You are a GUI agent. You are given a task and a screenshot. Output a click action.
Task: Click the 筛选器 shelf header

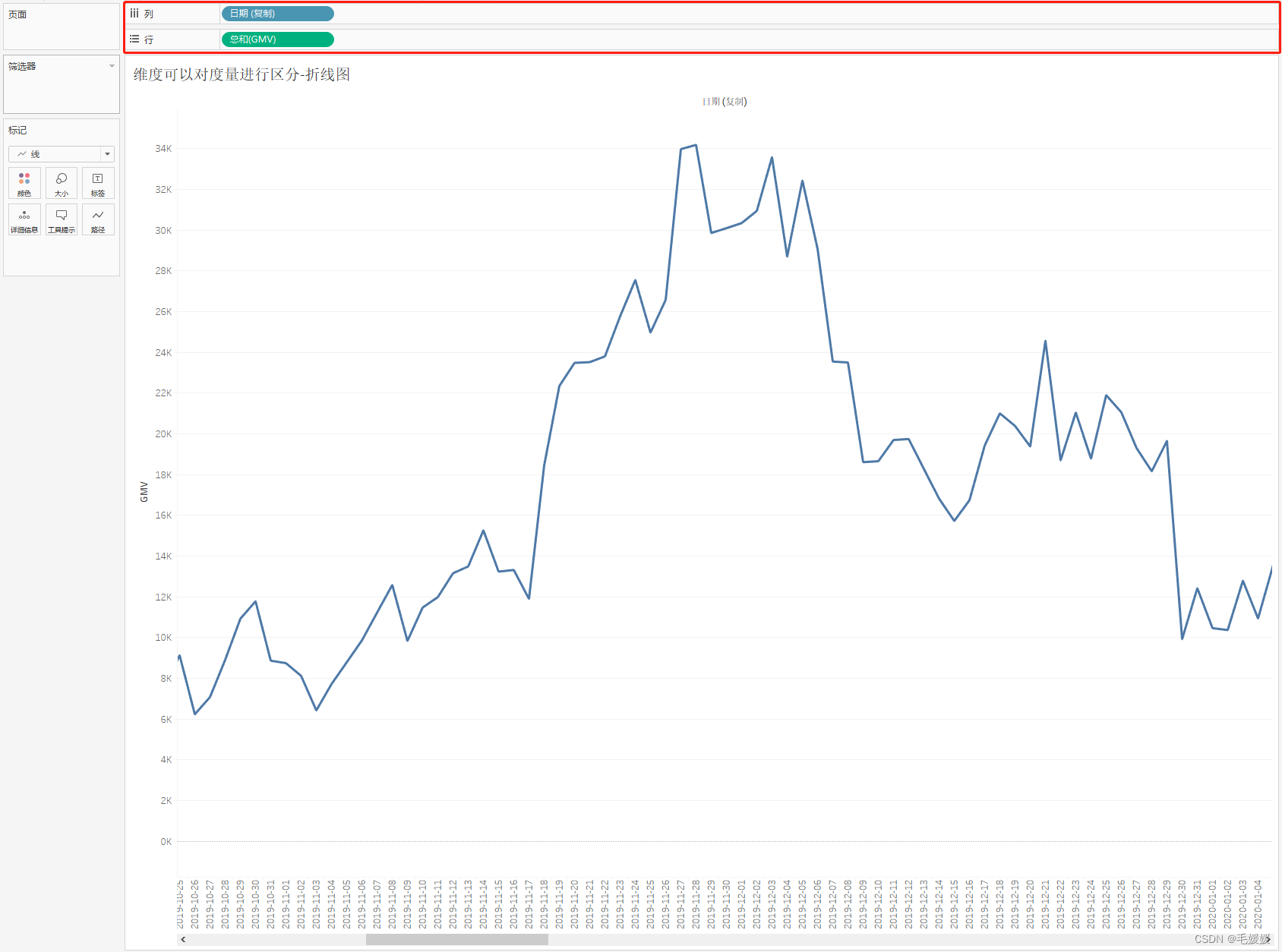click(22, 66)
